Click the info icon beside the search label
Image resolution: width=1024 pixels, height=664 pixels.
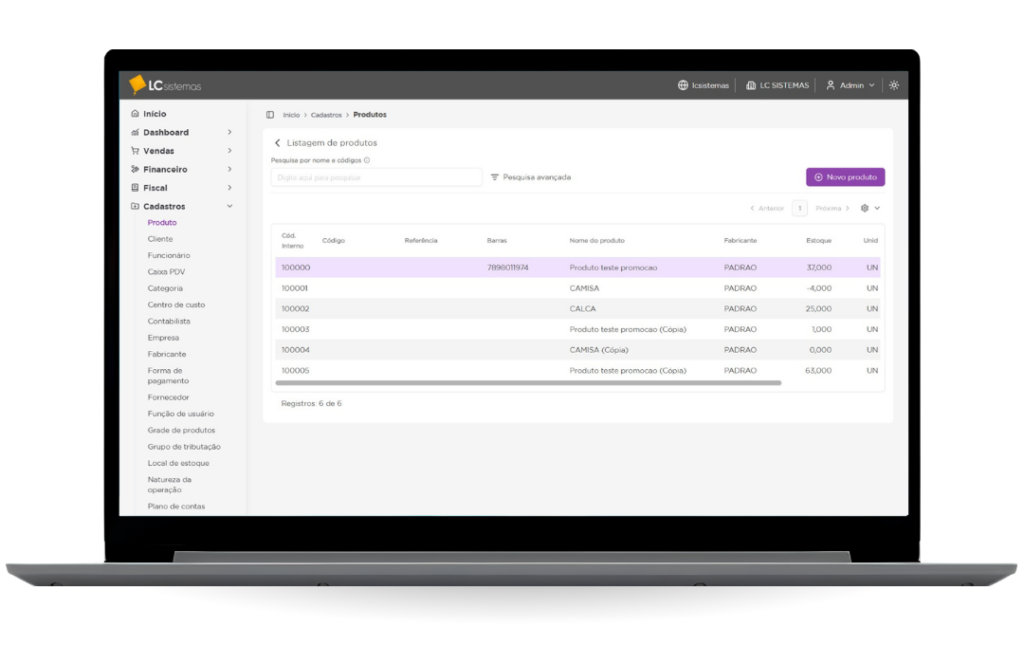click(367, 160)
